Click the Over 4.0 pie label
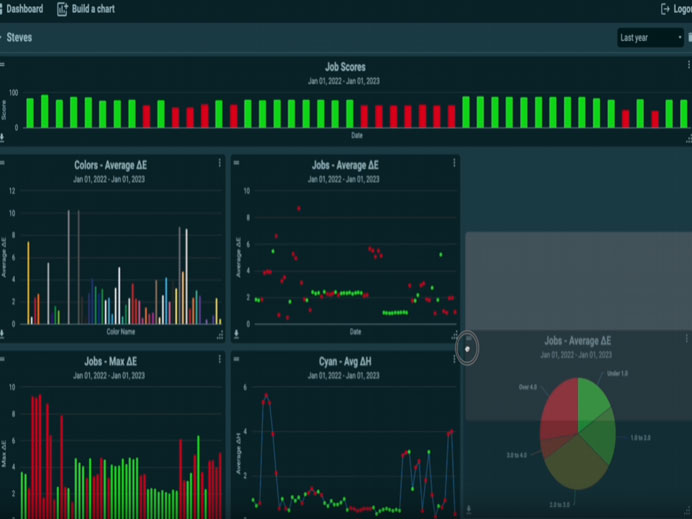 [x=528, y=387]
